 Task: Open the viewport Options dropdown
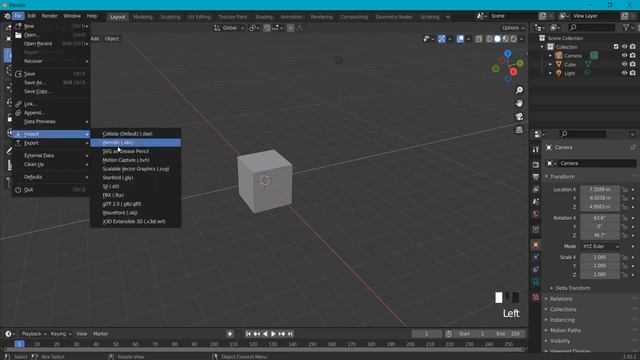pyautogui.click(x=513, y=28)
